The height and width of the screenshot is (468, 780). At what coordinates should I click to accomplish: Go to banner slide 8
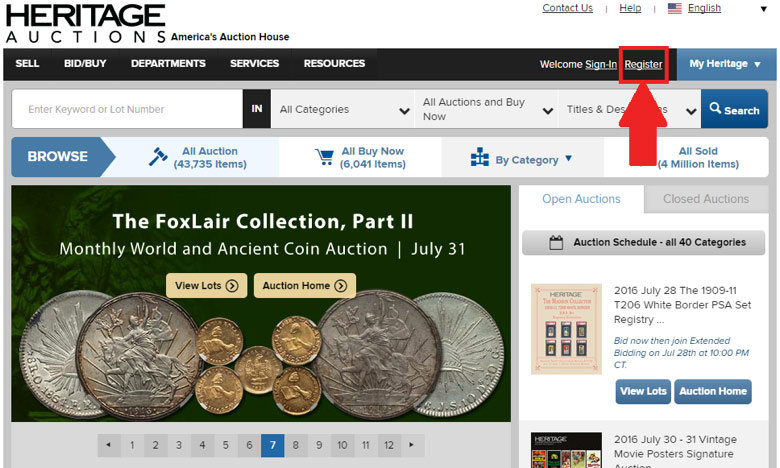[295, 445]
